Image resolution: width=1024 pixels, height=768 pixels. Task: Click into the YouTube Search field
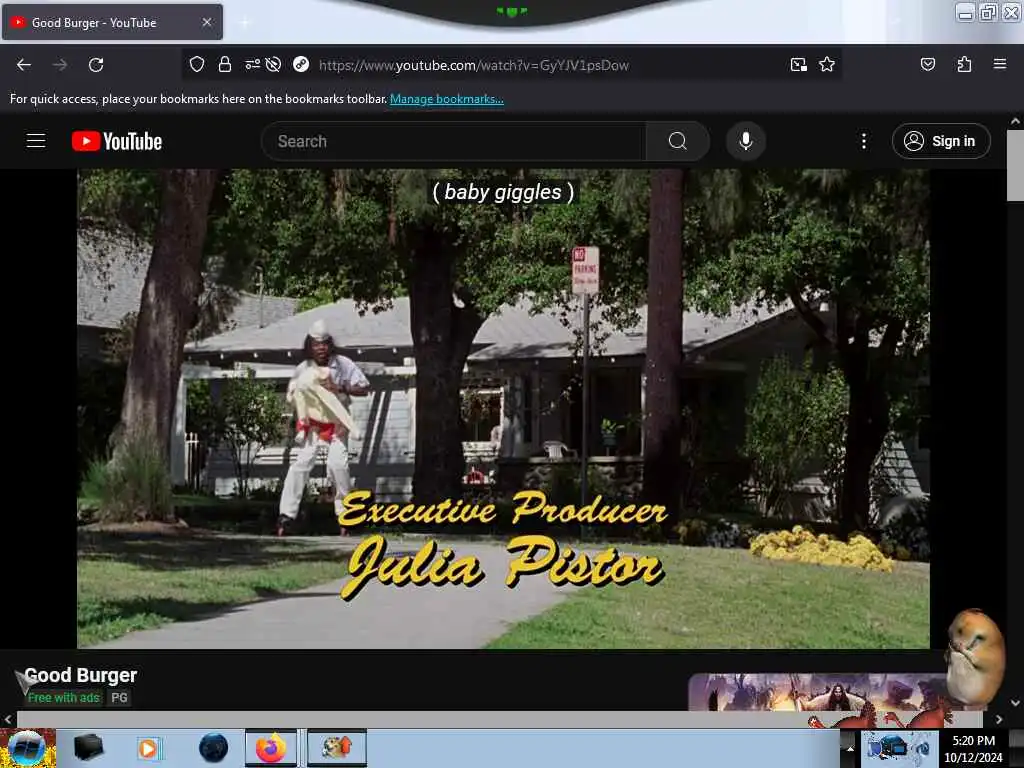[x=453, y=141]
